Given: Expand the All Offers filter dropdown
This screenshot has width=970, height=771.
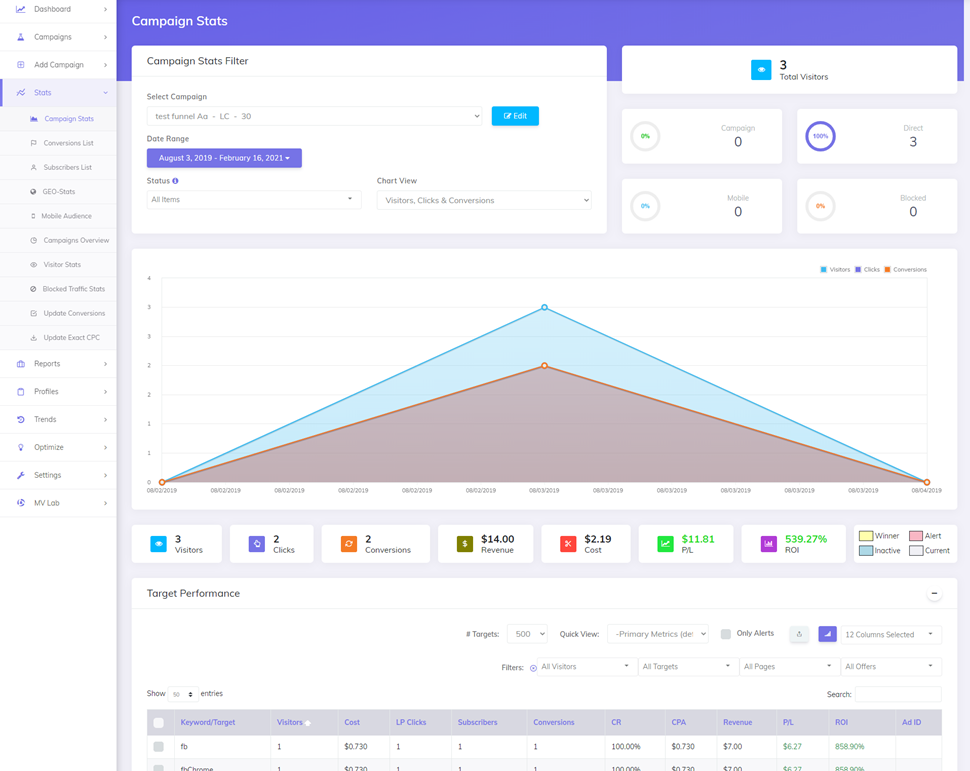Looking at the screenshot, I should click(x=890, y=666).
